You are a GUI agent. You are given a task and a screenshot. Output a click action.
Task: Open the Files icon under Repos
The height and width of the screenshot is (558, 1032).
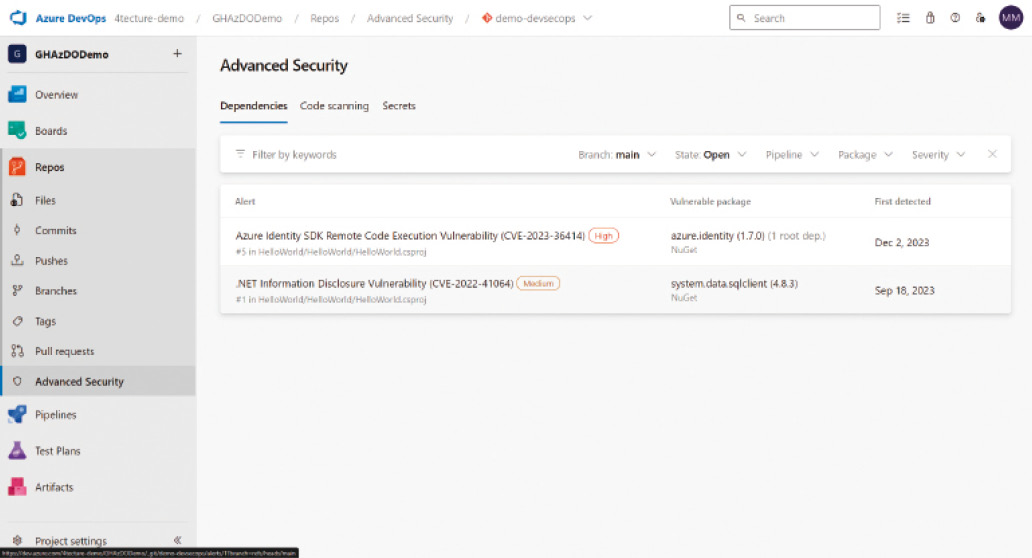point(17,200)
